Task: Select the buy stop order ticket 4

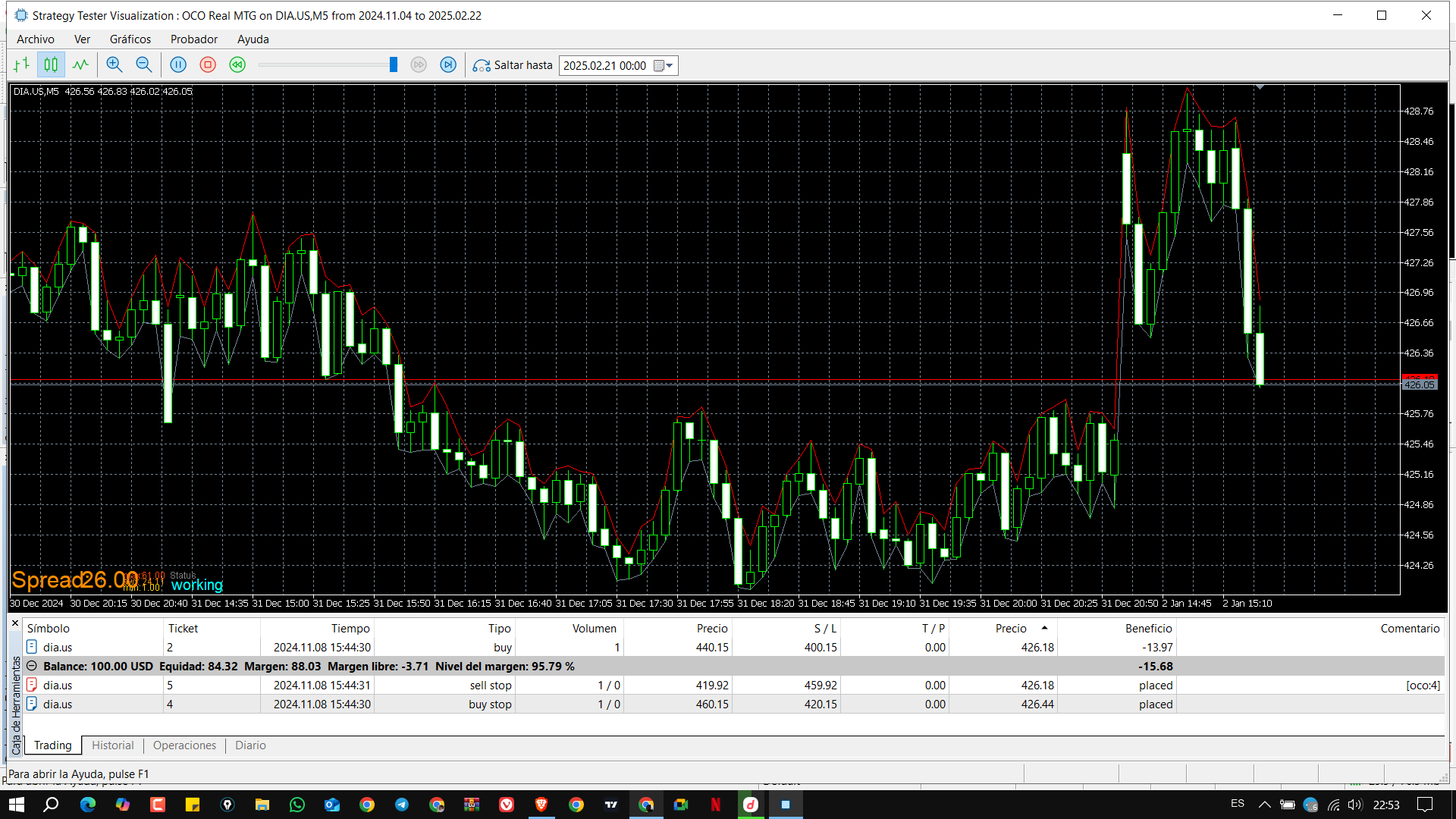Action: [733, 704]
